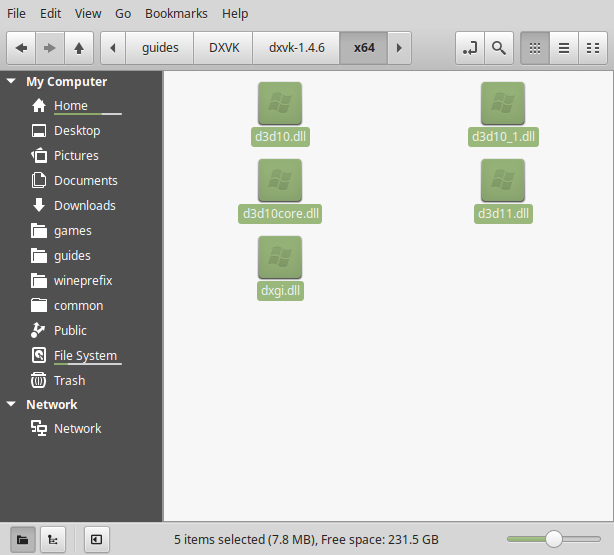Open the guides path segment
Viewport: 614px width, 555px height.
pyautogui.click(x=160, y=48)
